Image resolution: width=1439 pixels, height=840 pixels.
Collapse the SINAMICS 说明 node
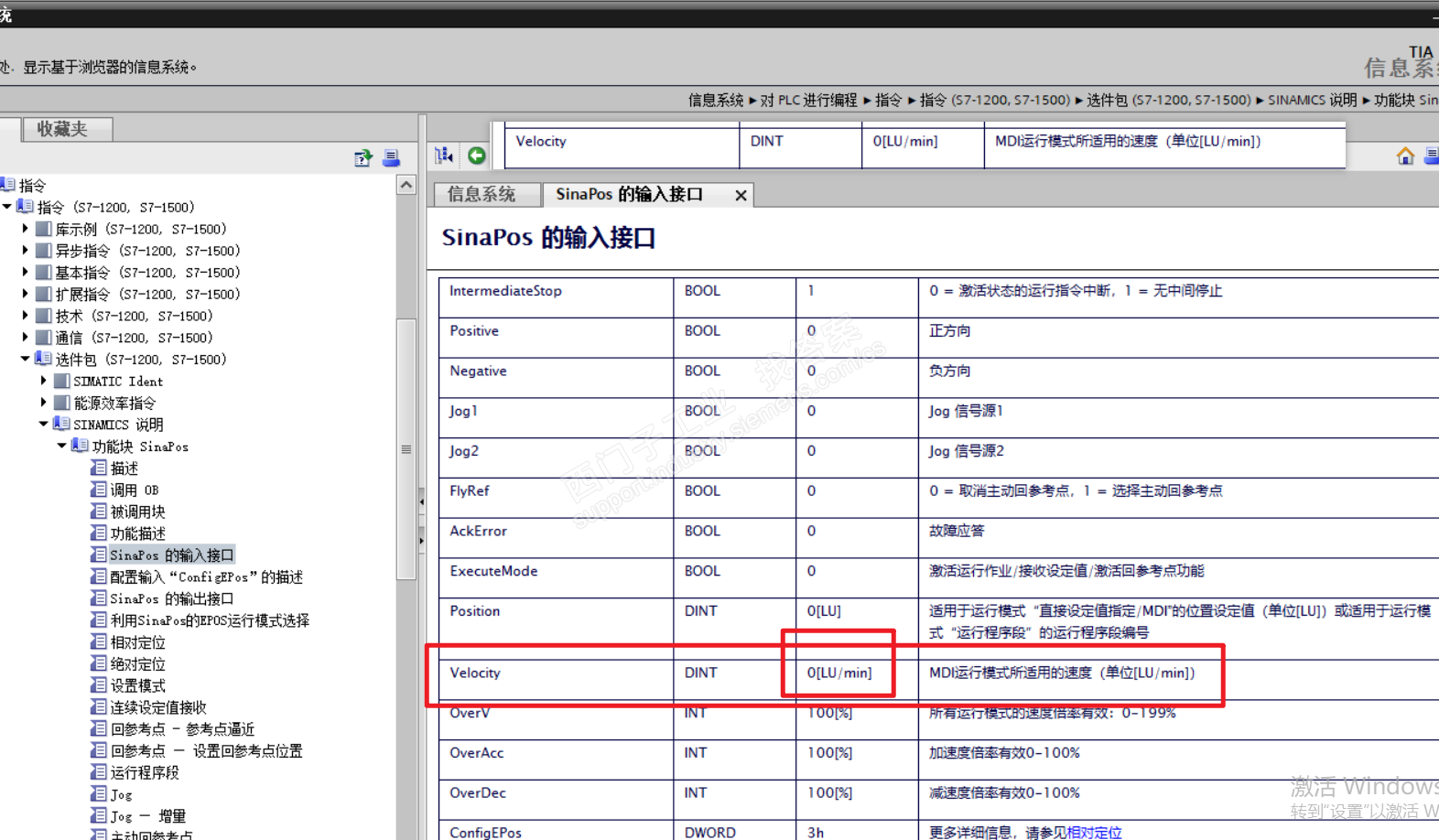[x=43, y=424]
